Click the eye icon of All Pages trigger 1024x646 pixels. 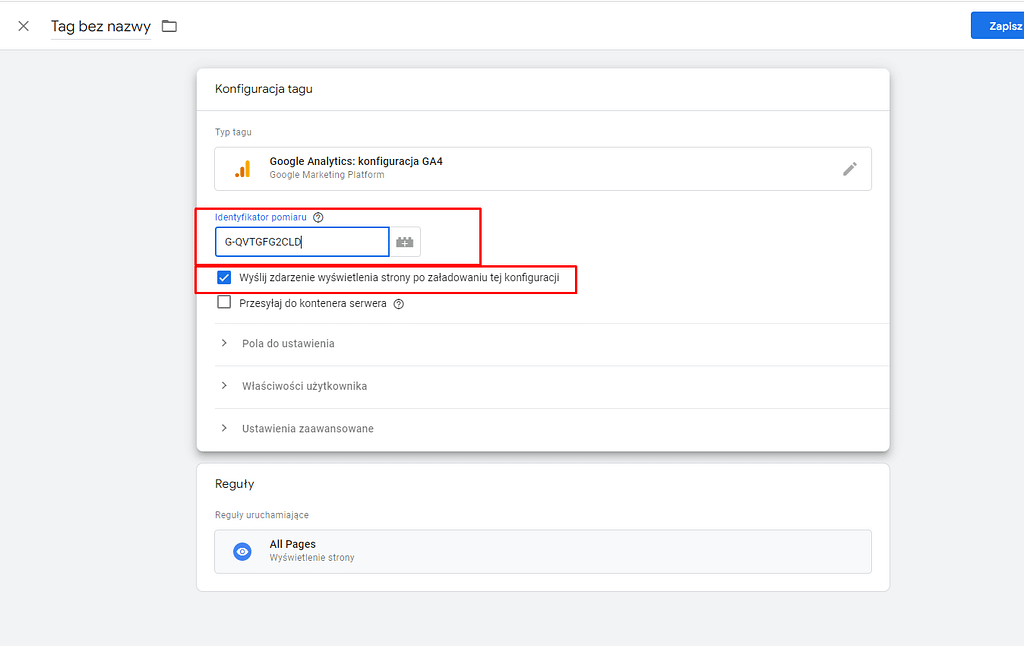242,551
